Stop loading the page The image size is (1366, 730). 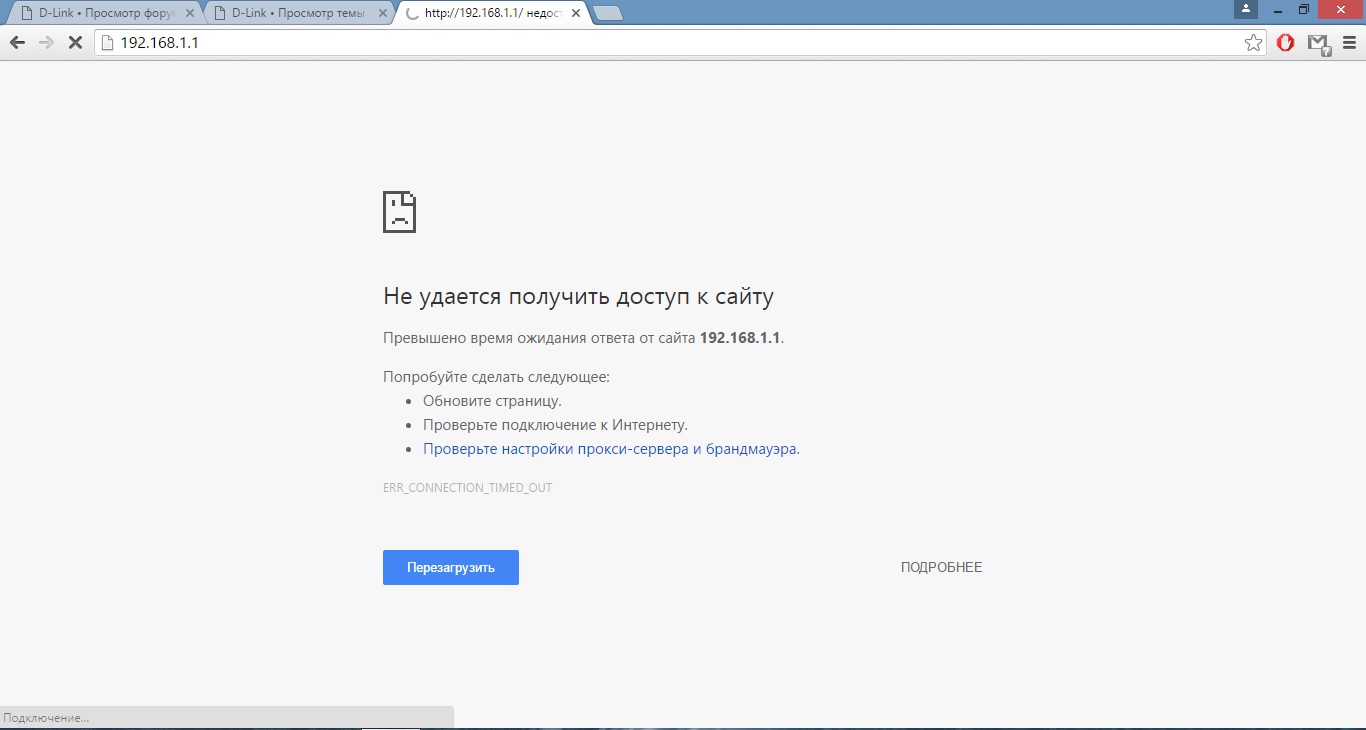click(x=75, y=43)
